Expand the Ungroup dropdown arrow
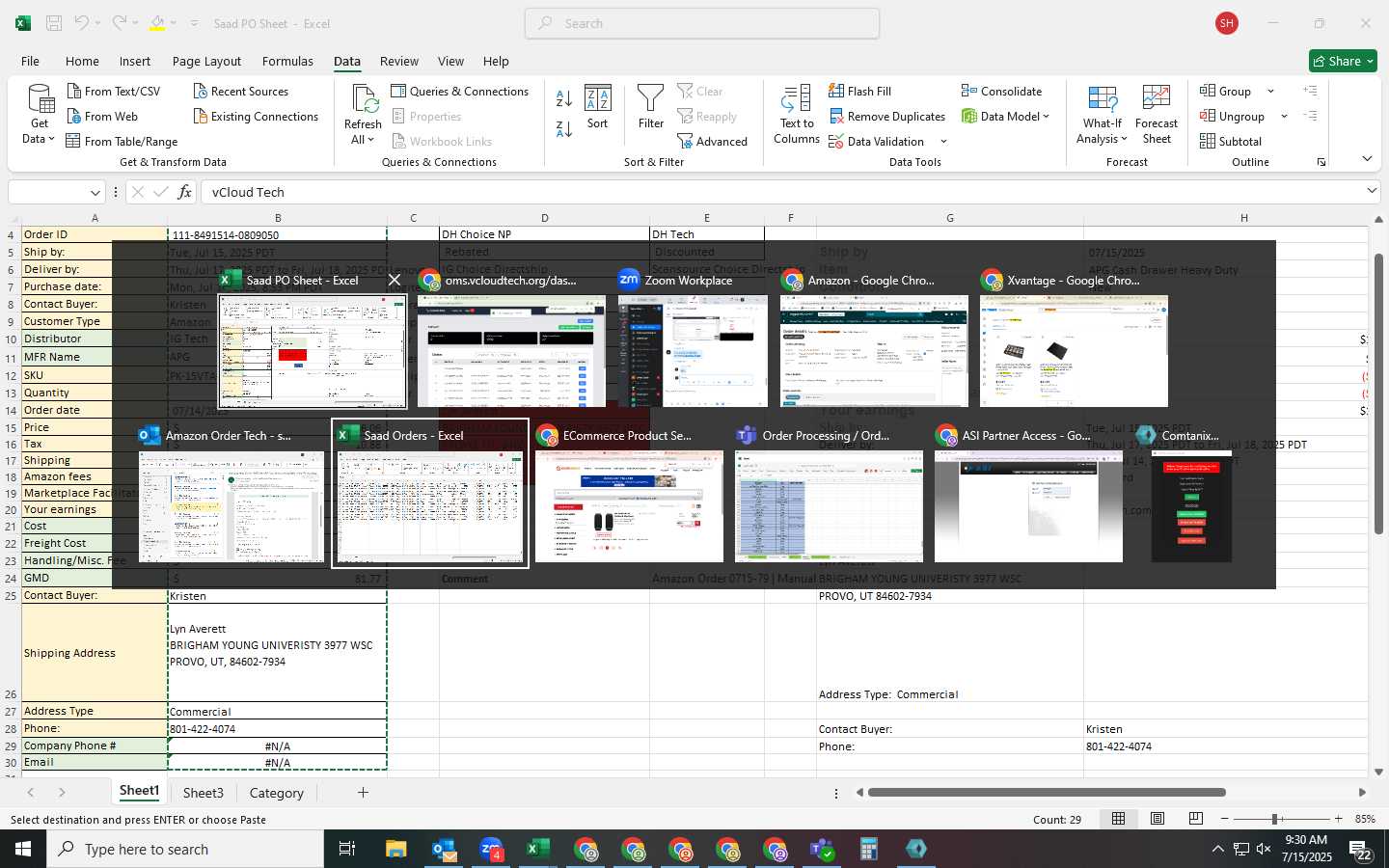 point(1284,117)
